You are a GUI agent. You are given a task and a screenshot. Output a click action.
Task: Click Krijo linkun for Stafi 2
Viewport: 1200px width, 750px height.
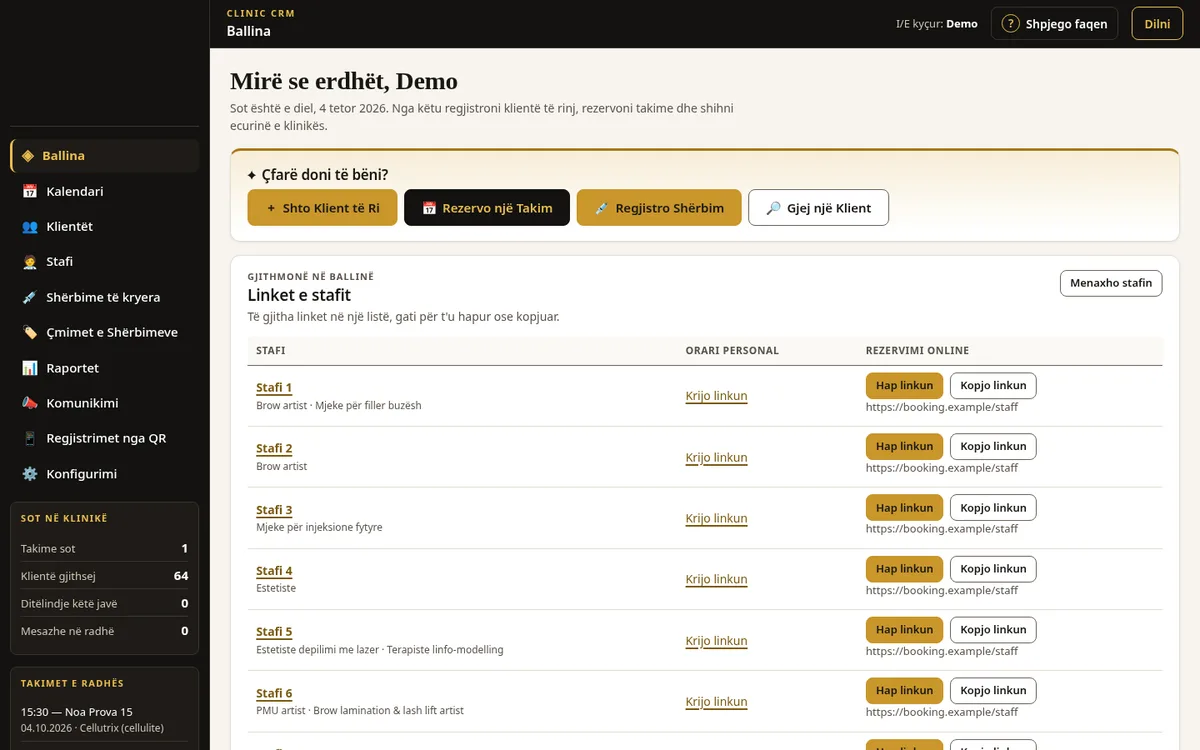click(x=716, y=457)
